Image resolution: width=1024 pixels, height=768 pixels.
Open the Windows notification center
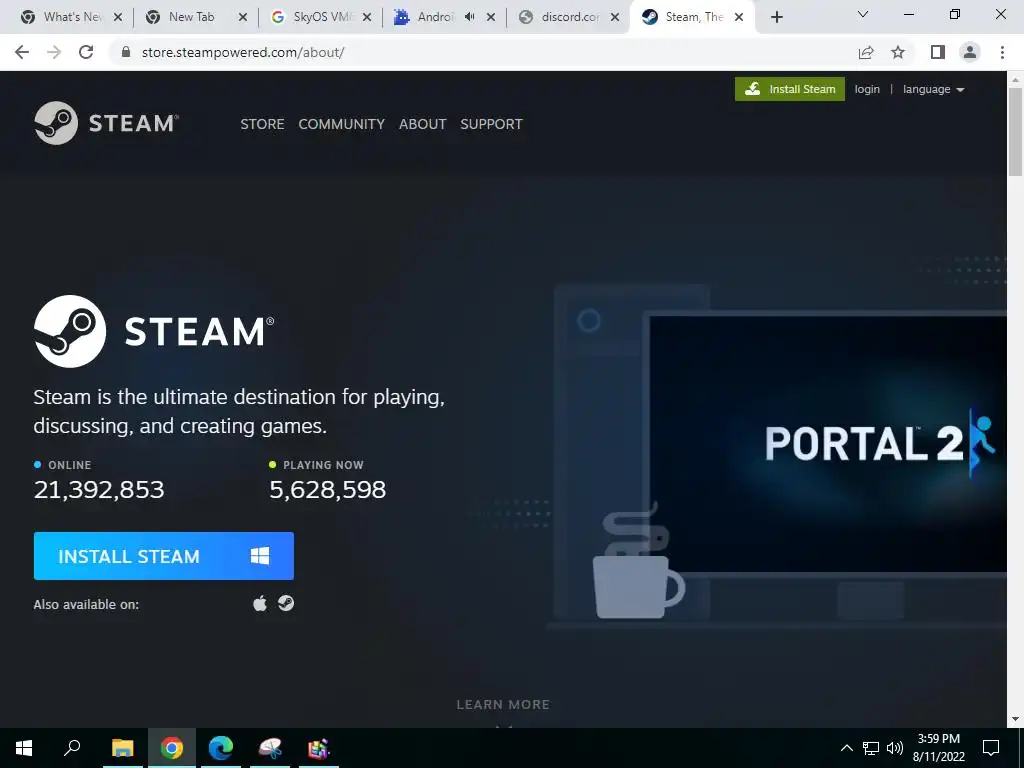[x=991, y=748]
